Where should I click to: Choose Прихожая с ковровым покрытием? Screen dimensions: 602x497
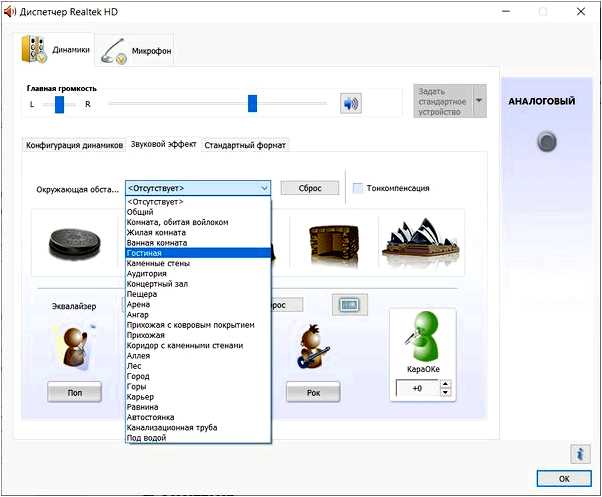(x=198, y=325)
